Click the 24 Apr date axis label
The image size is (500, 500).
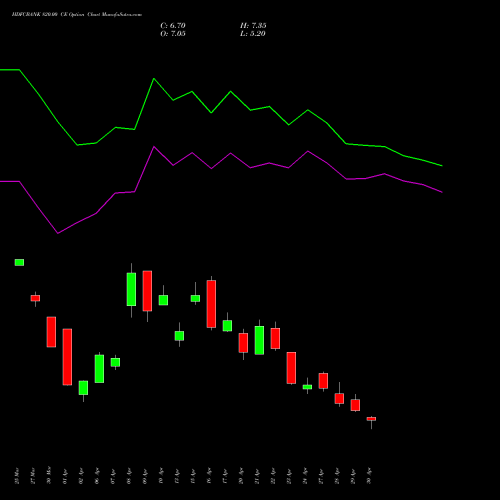305,477
